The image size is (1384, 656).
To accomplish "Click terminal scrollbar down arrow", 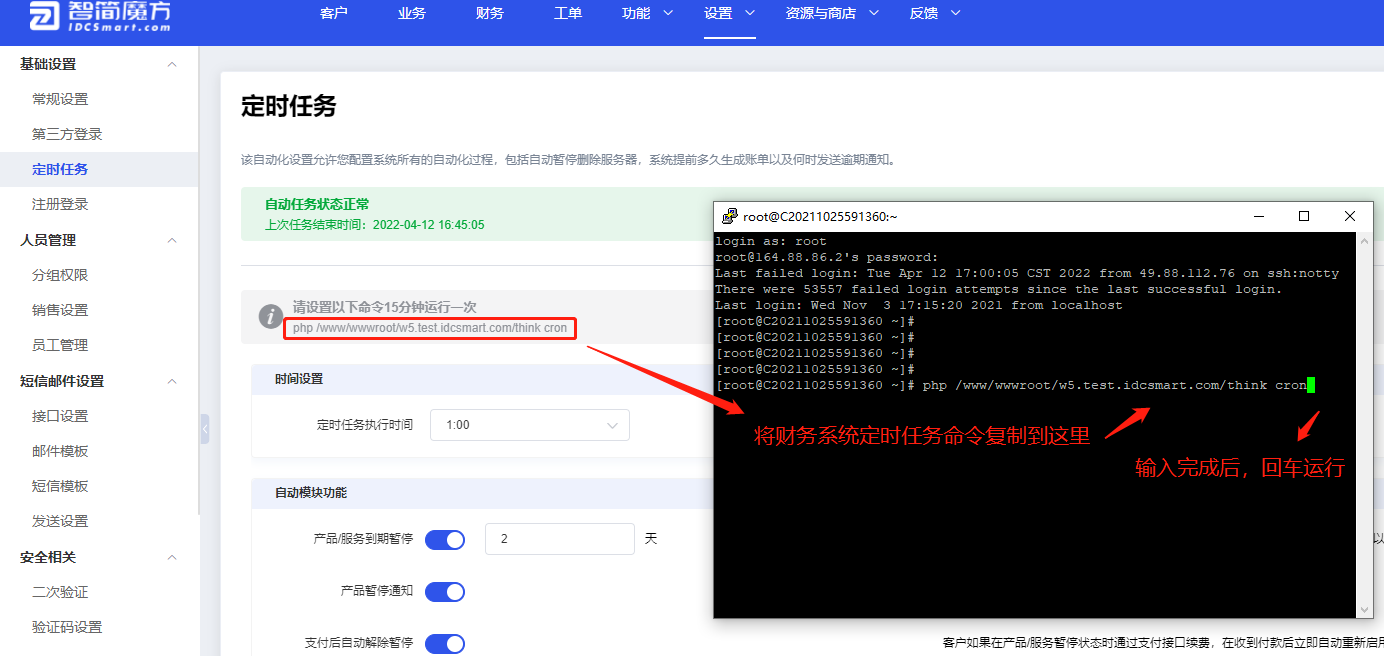I will 1365,609.
